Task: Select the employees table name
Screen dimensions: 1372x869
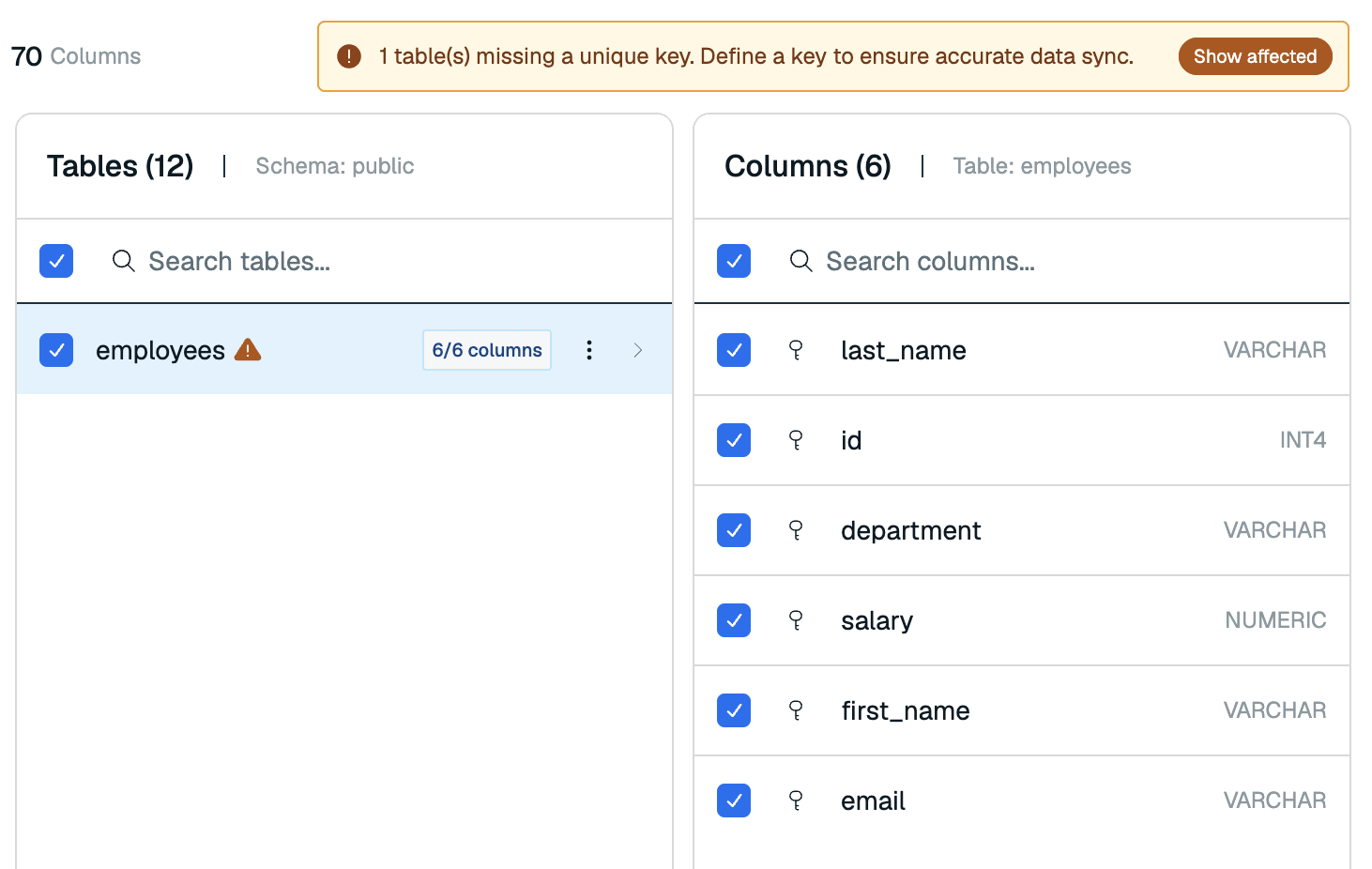Action: point(160,350)
